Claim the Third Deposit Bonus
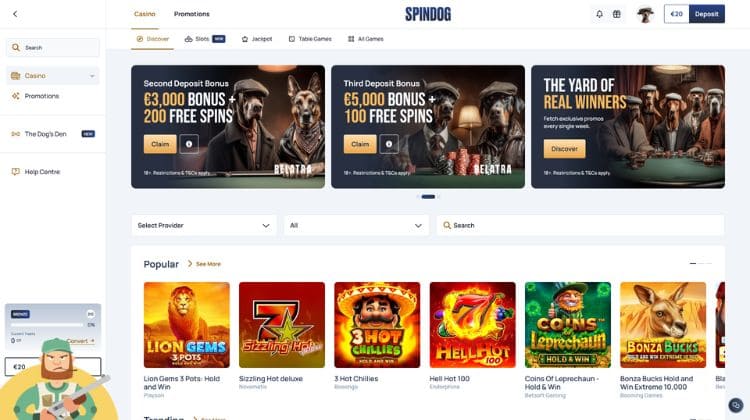Image resolution: width=750 pixels, height=420 pixels. point(360,144)
